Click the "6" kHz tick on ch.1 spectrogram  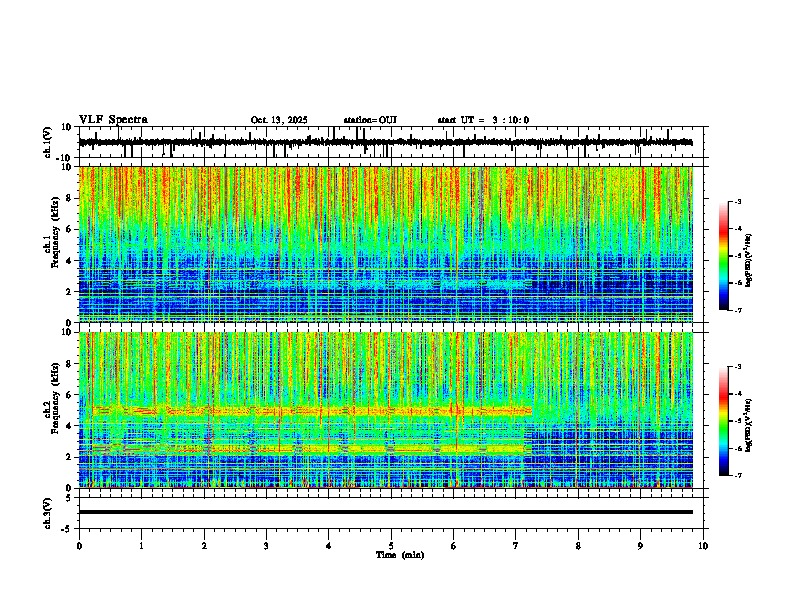point(69,230)
